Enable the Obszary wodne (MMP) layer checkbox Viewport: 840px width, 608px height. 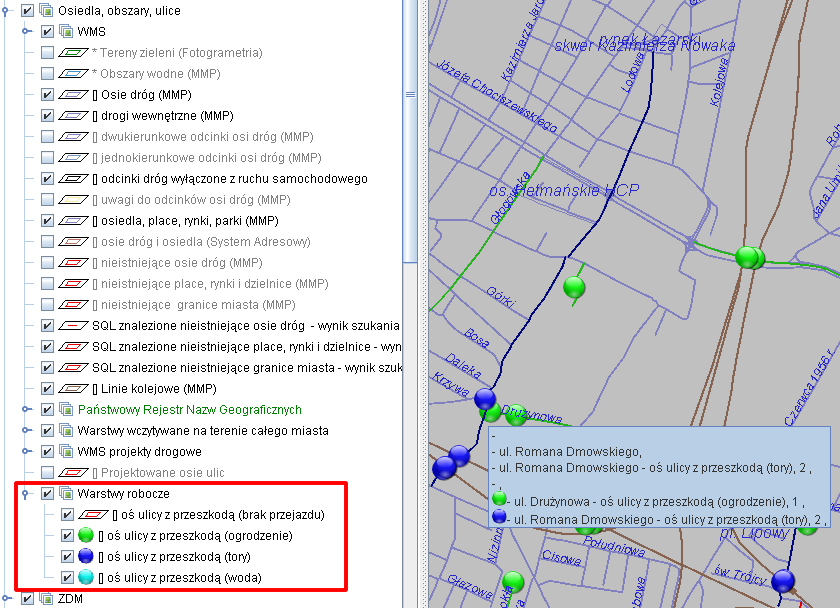pyautogui.click(x=48, y=74)
